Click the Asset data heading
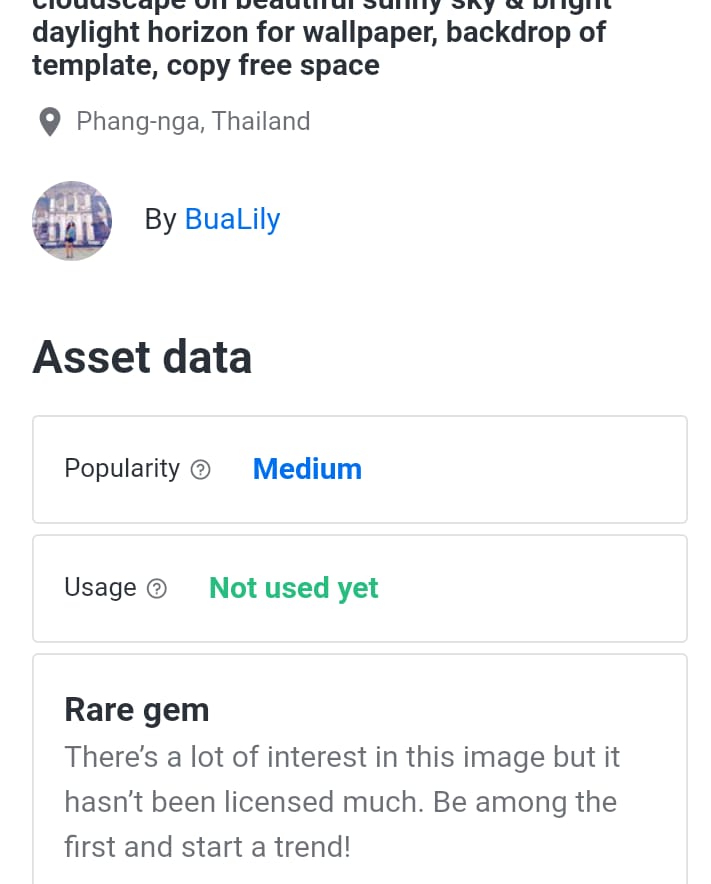The height and width of the screenshot is (884, 711). point(142,357)
